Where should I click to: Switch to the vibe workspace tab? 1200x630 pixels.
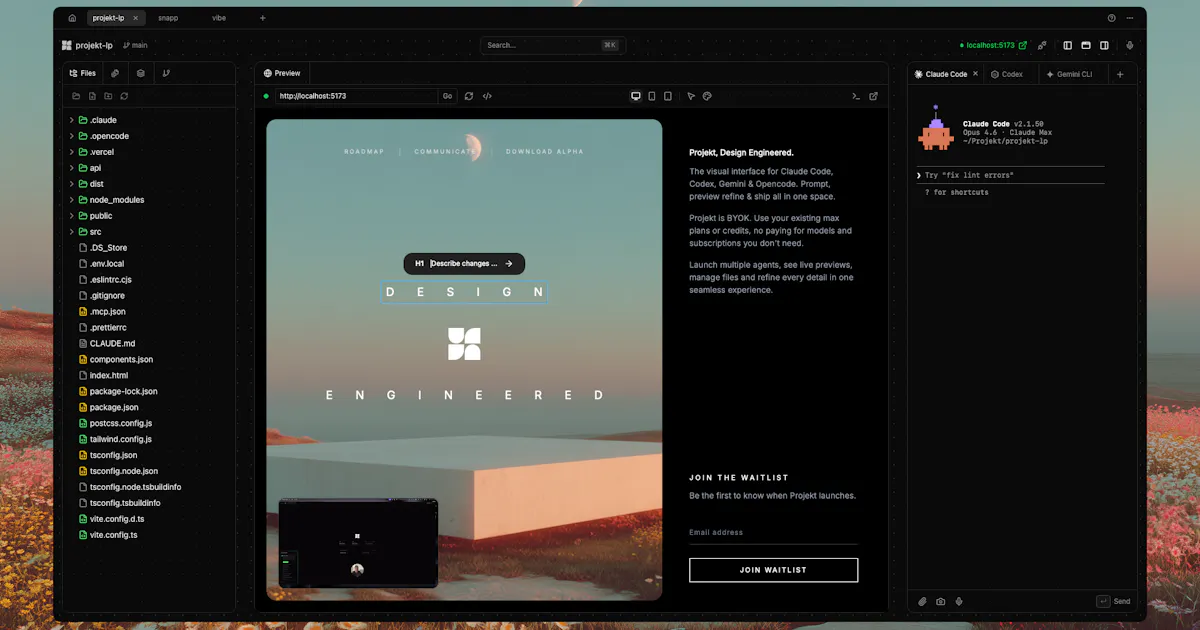[219, 18]
